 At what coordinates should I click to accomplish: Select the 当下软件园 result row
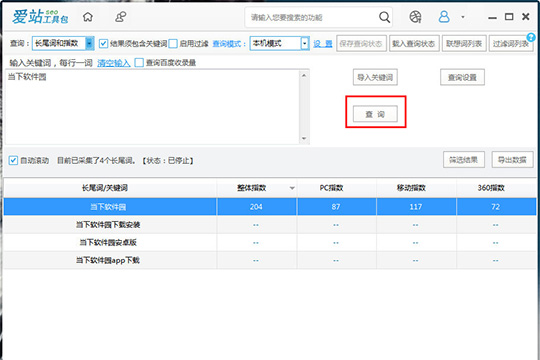(x=270, y=207)
